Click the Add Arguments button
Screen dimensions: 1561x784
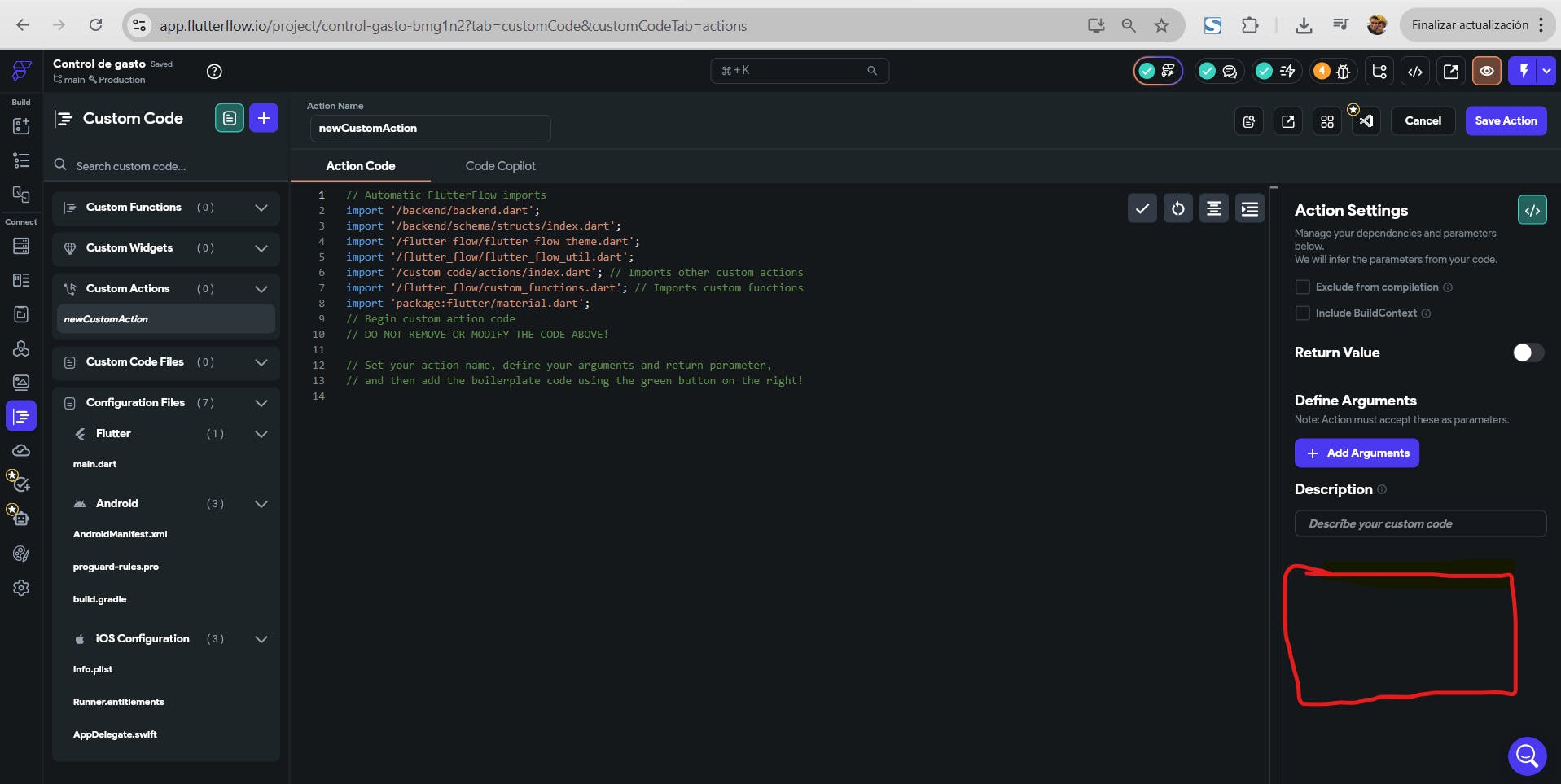(x=1356, y=453)
